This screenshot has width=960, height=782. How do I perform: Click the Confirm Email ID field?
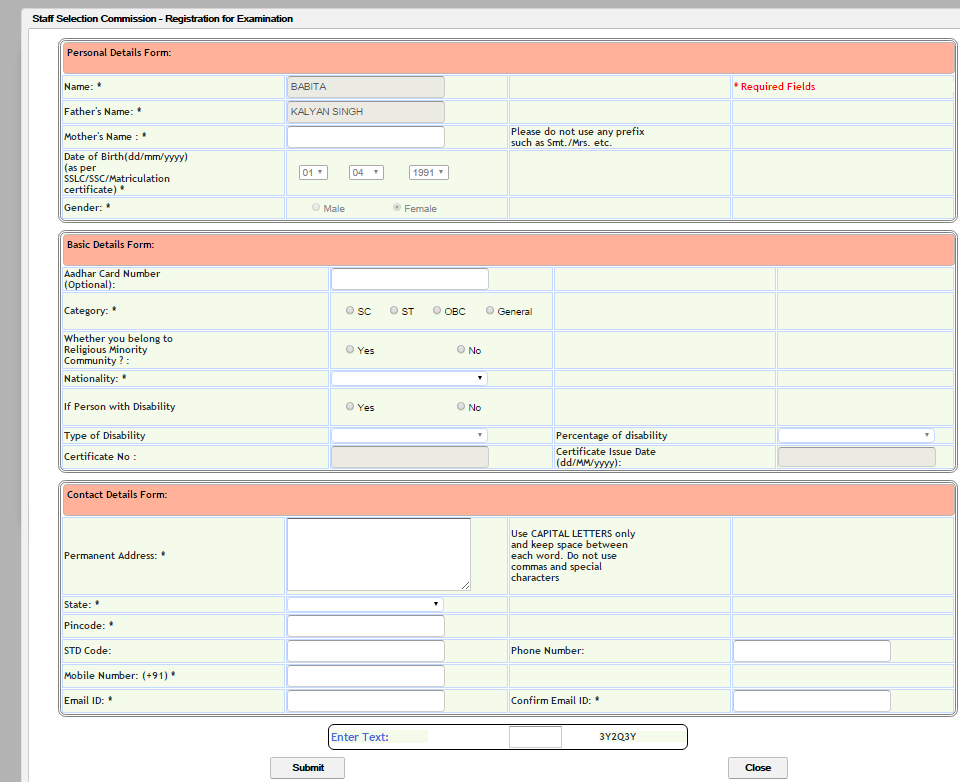[x=811, y=701]
